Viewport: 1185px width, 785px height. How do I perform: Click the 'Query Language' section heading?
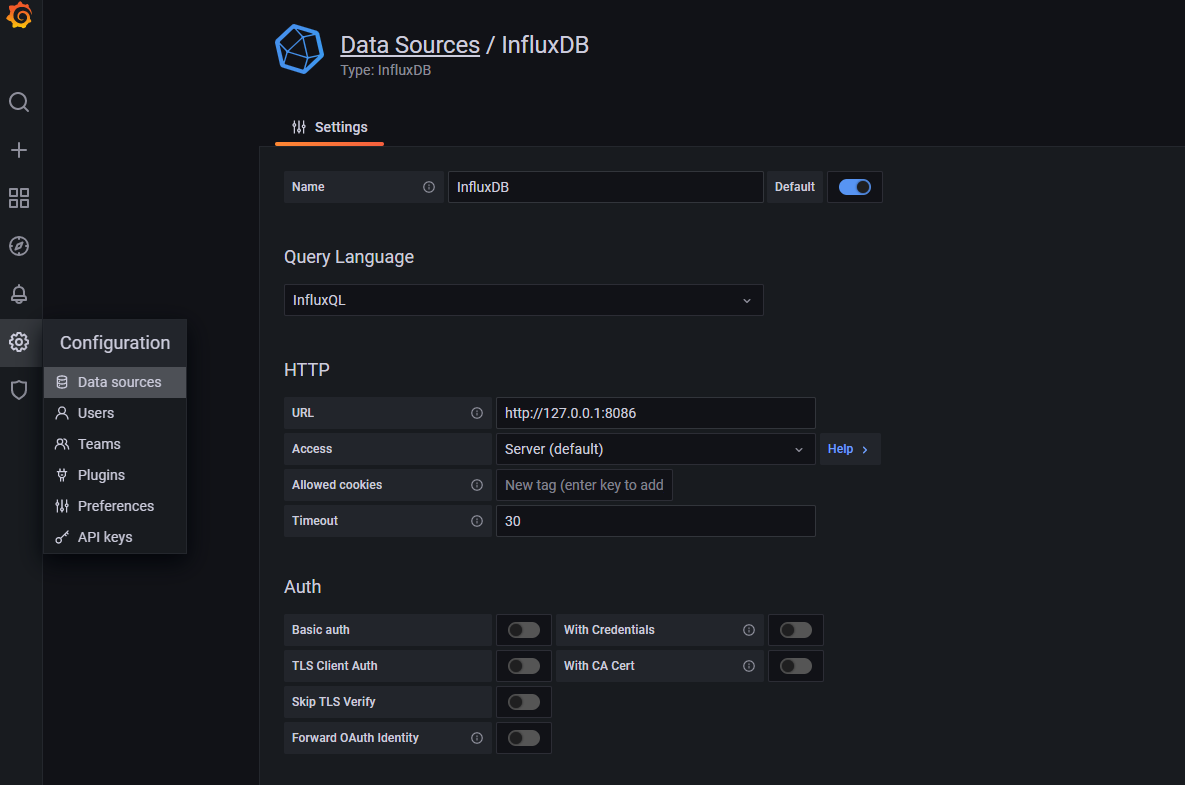[x=349, y=257]
